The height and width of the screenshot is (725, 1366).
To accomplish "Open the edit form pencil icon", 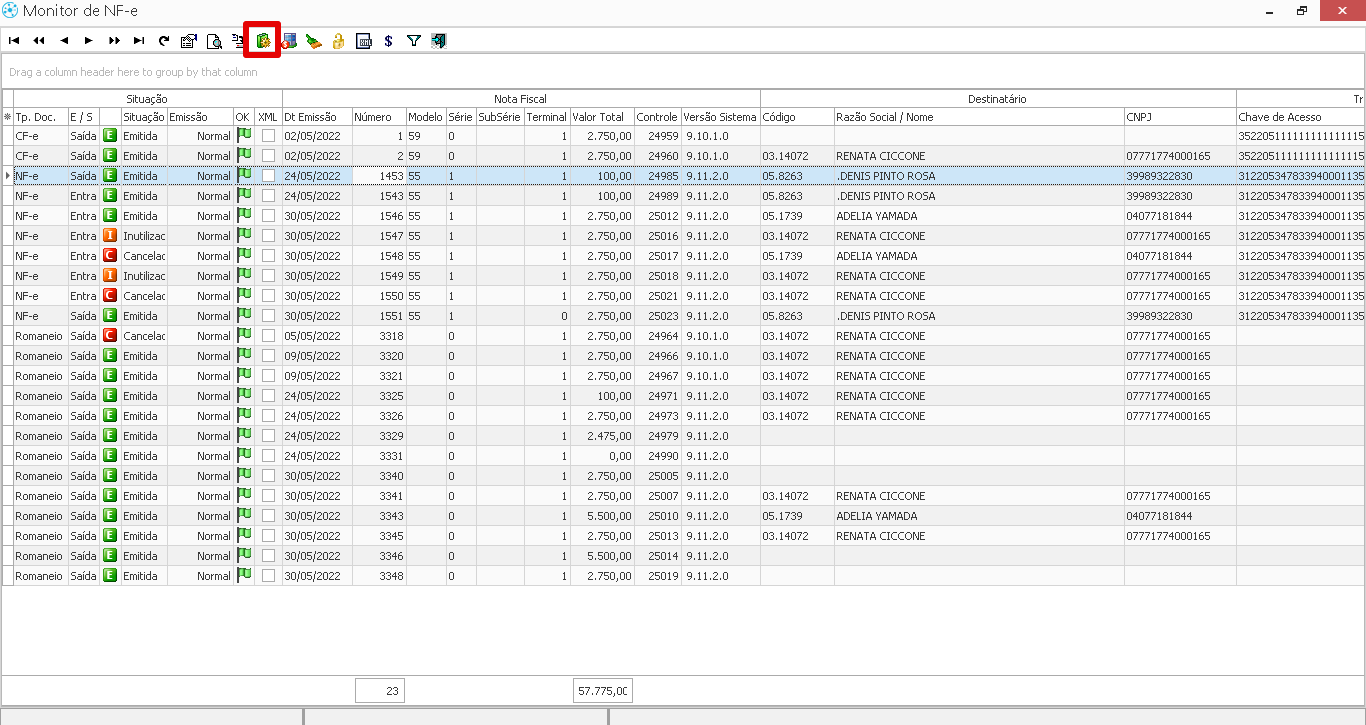I will tap(189, 41).
